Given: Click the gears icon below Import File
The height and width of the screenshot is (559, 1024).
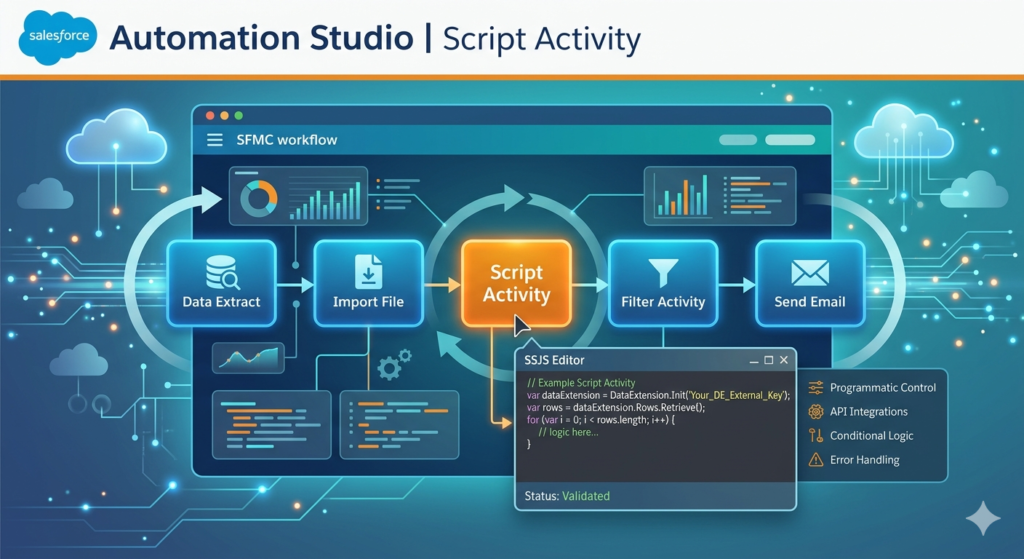Looking at the screenshot, I should tap(394, 364).
